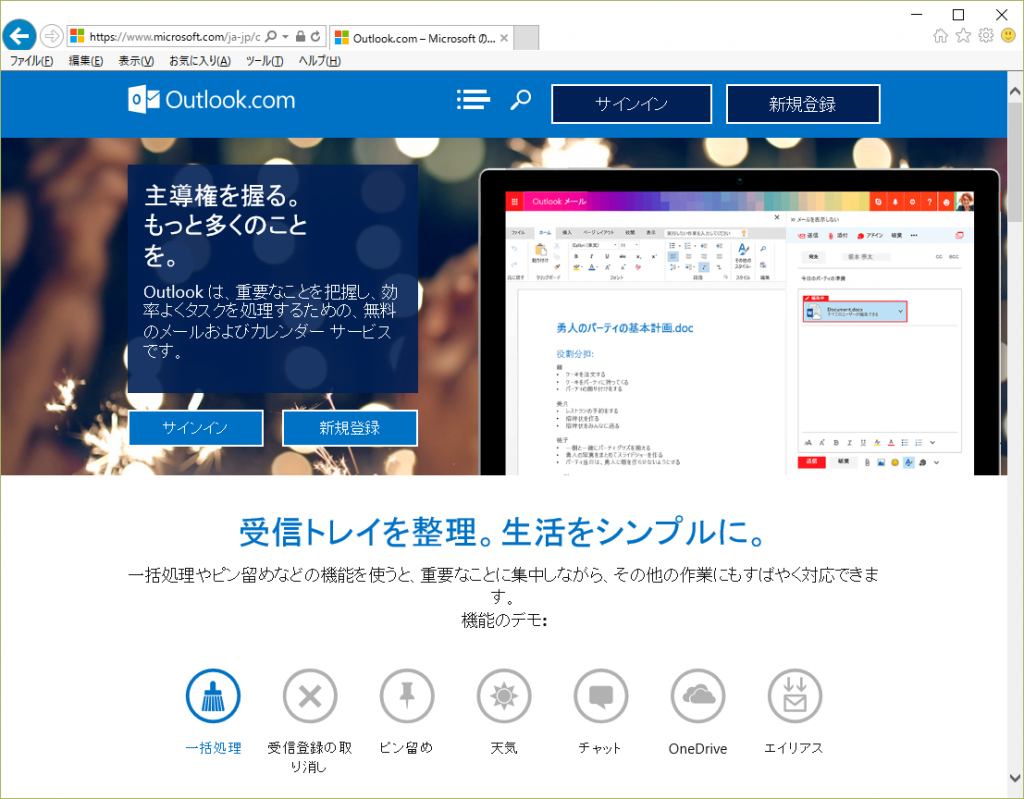Select the エイリアス mail download icon
The height and width of the screenshot is (799, 1024).
click(795, 696)
